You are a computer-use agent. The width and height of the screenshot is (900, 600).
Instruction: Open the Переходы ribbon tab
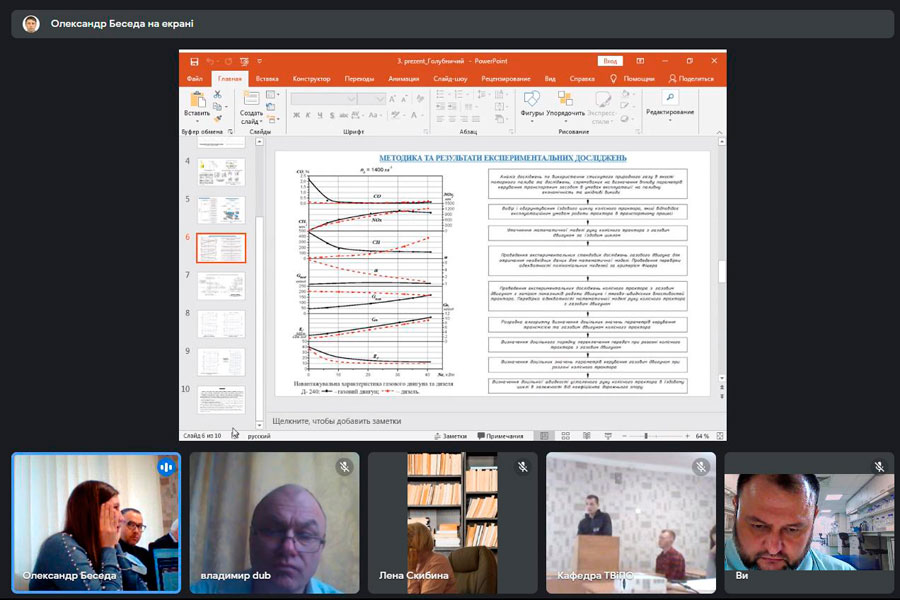(359, 79)
